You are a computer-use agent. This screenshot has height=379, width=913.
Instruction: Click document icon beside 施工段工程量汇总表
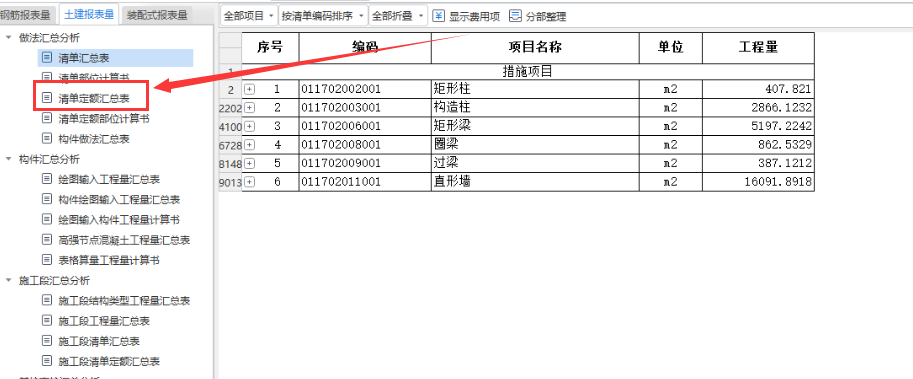(47, 321)
